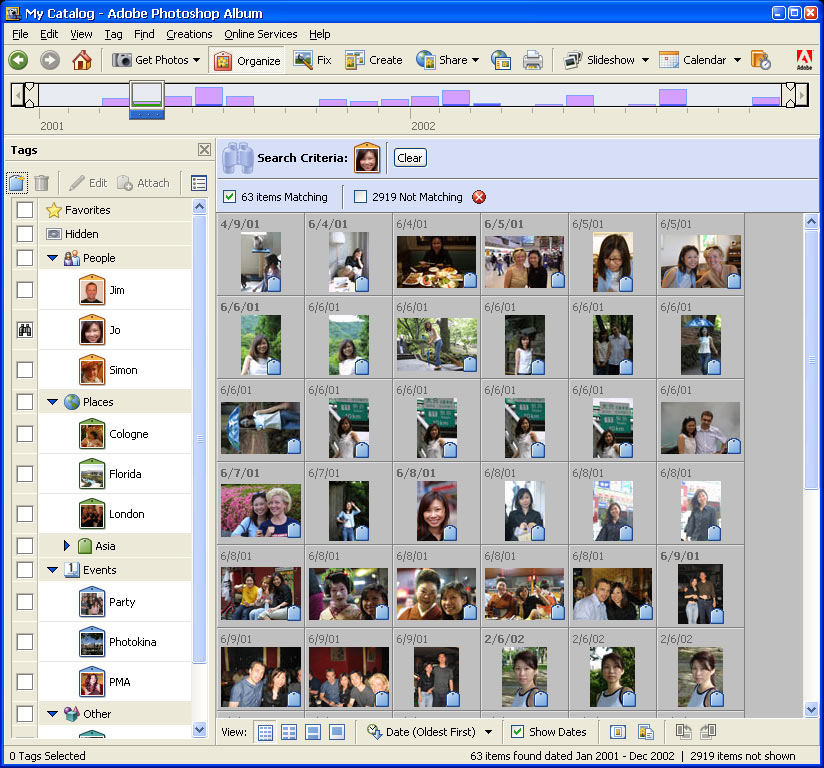
Task: Click the left timeline range slider handle
Action: tap(29, 95)
